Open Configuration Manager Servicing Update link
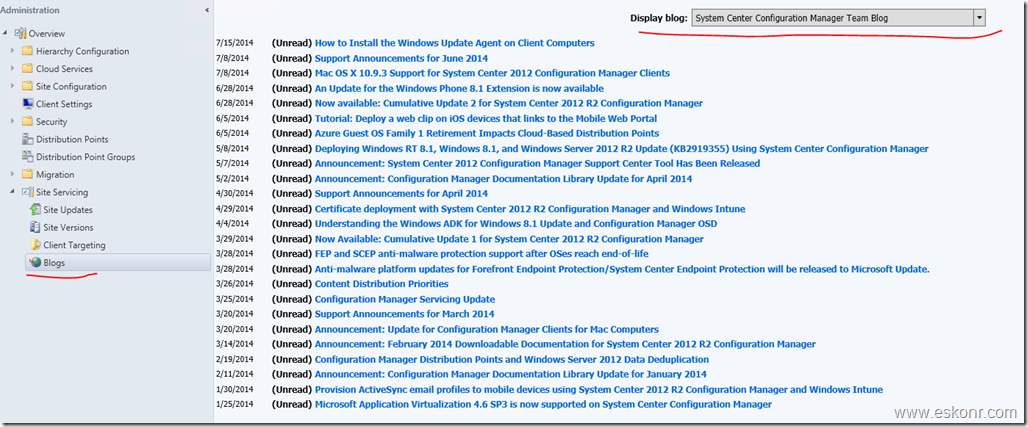The image size is (1028, 427). (404, 299)
